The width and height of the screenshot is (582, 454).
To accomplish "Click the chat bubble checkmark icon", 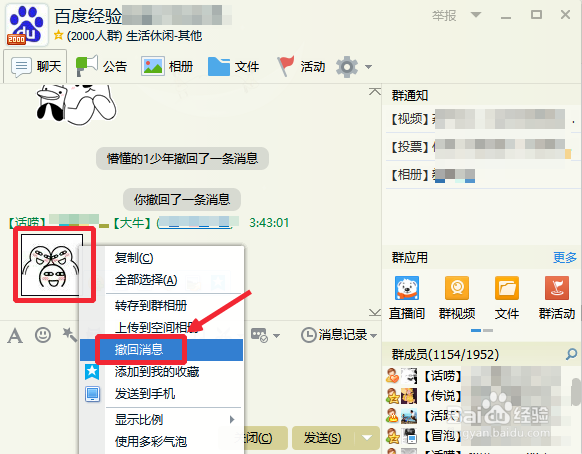I will (259, 335).
